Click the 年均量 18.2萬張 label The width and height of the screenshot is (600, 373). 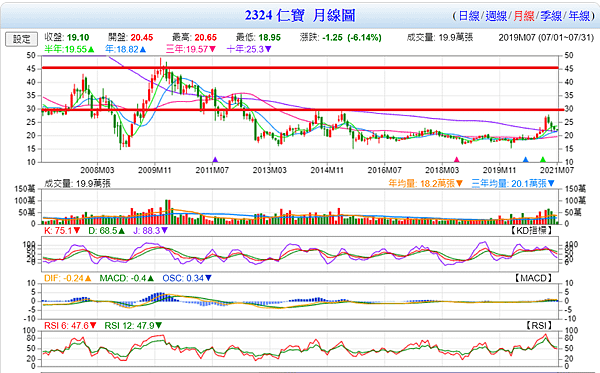(426, 184)
